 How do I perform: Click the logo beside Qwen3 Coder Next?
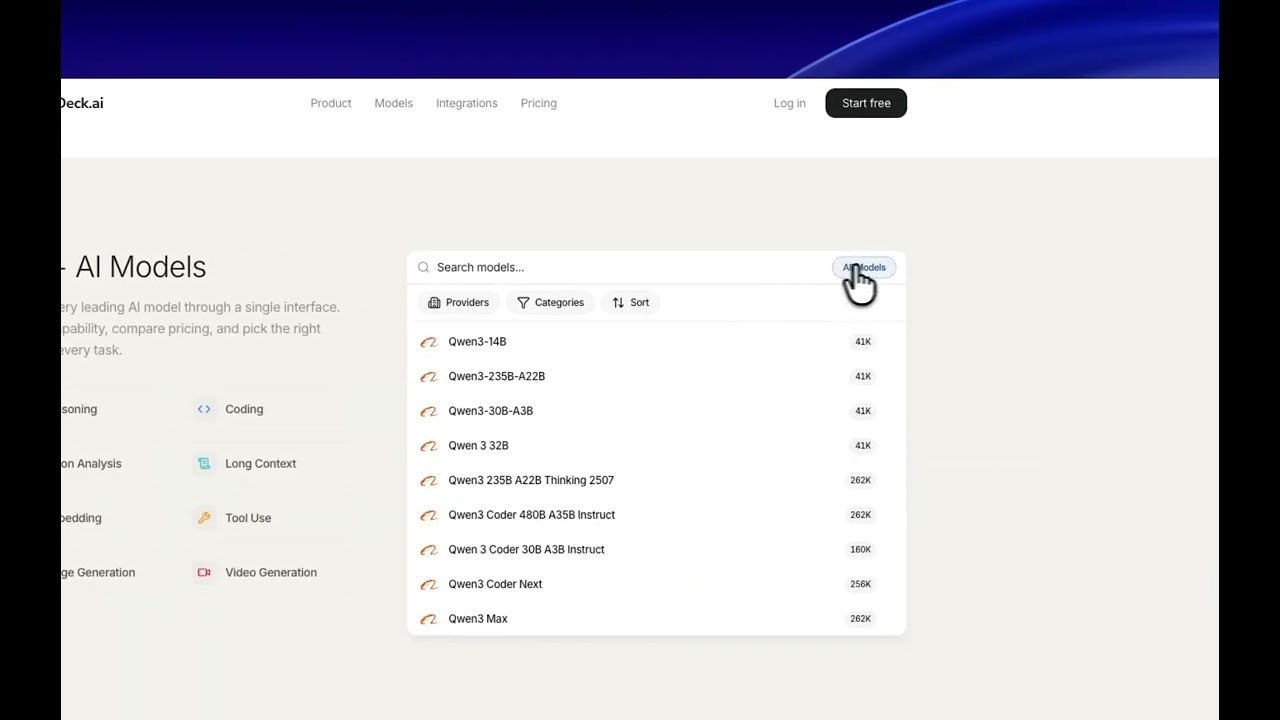click(x=429, y=584)
